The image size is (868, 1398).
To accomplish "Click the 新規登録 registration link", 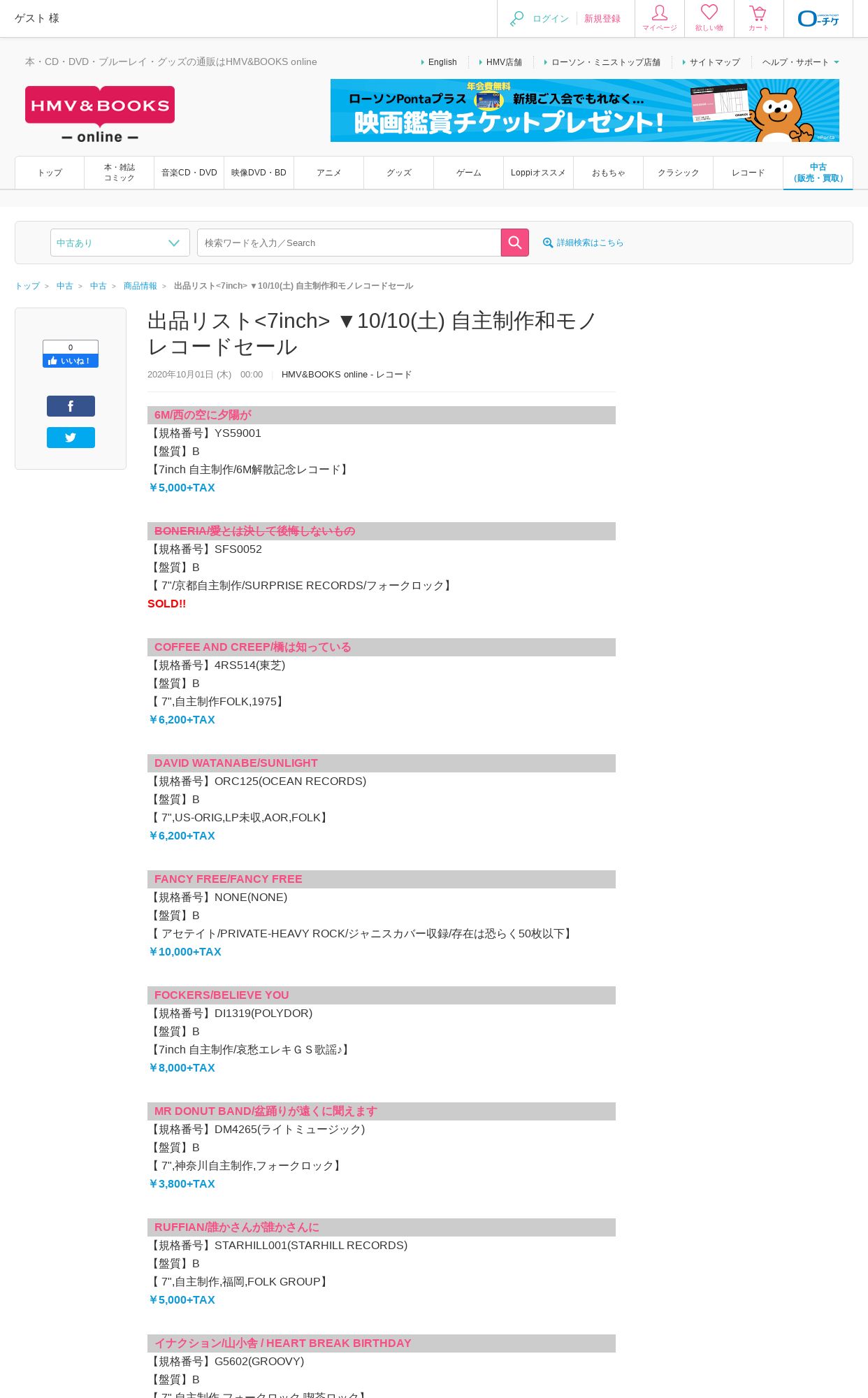I will [x=602, y=19].
